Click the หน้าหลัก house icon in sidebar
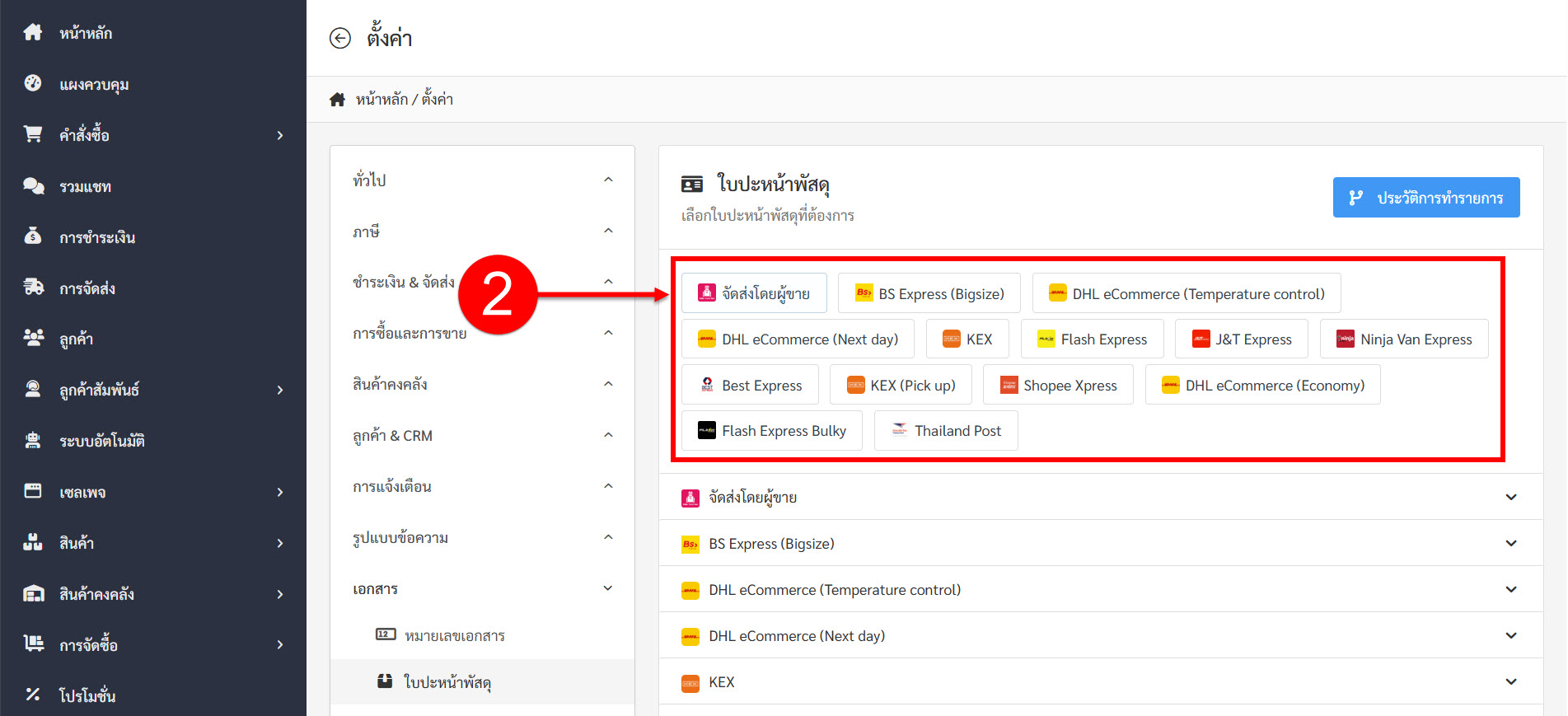Screen dimensions: 1568x716 click(33, 32)
